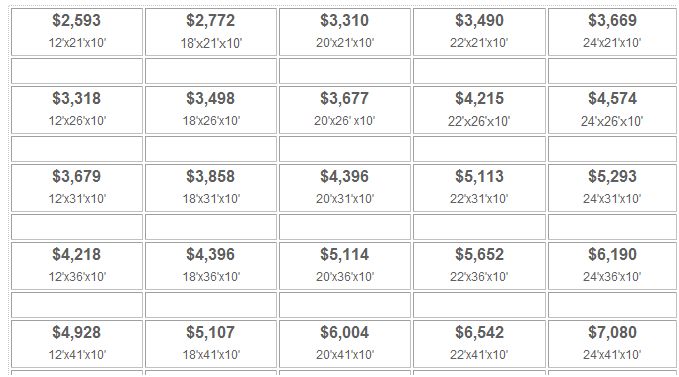The image size is (679, 377).
Task: Click the $5,113 22'x31'x10' cell
Action: (x=479, y=188)
